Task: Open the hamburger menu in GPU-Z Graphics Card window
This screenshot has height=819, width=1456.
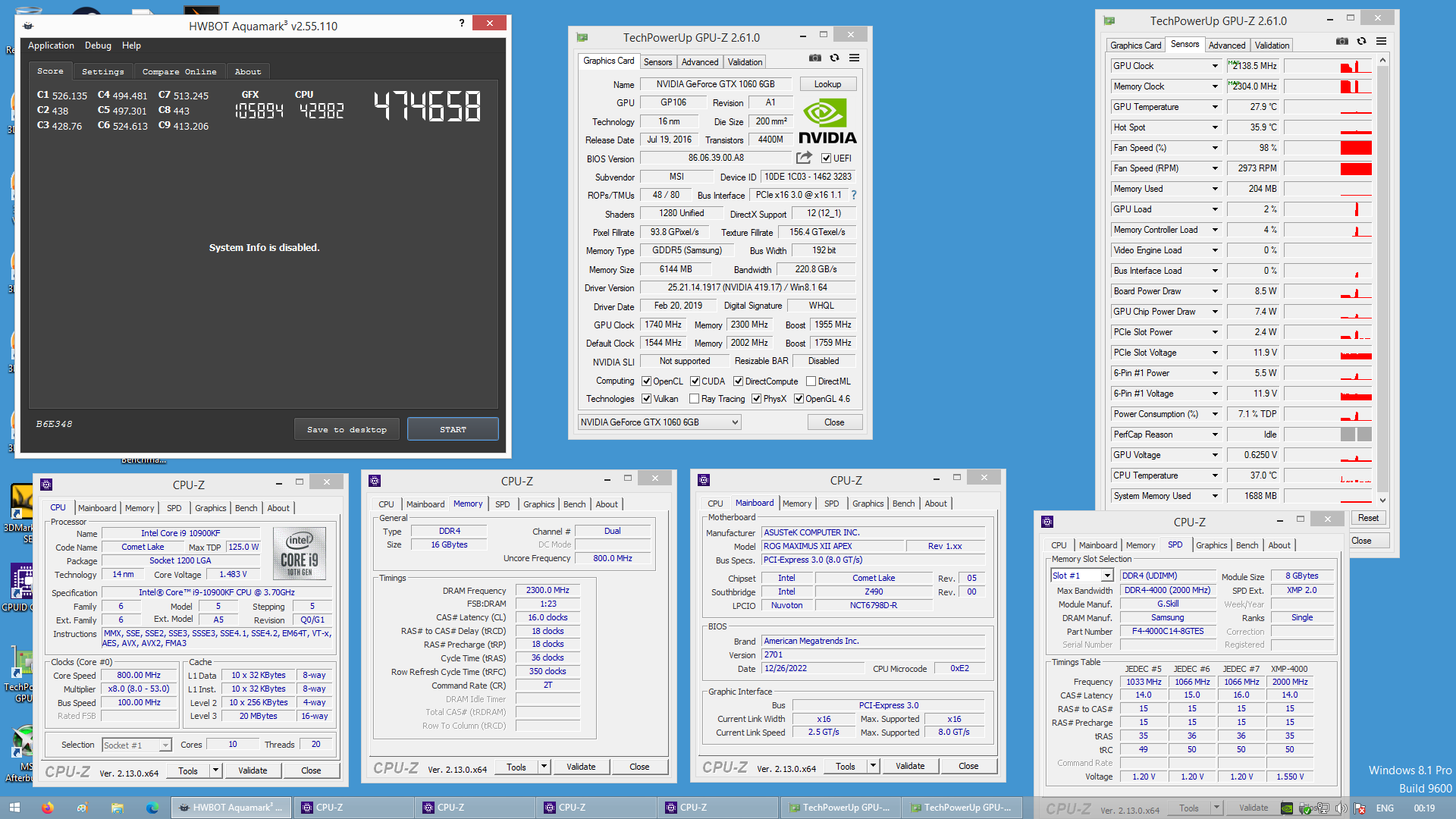Action: tap(854, 58)
